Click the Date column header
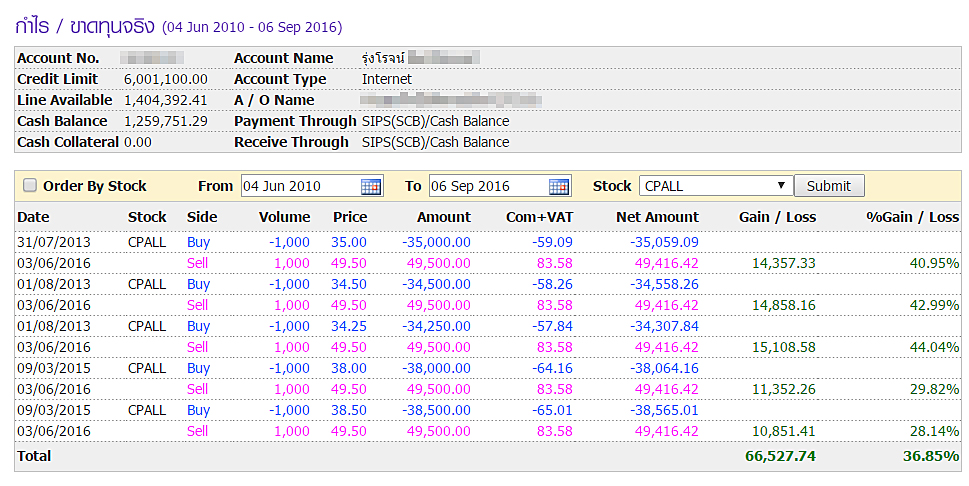This screenshot has width=969, height=486. click(33, 217)
